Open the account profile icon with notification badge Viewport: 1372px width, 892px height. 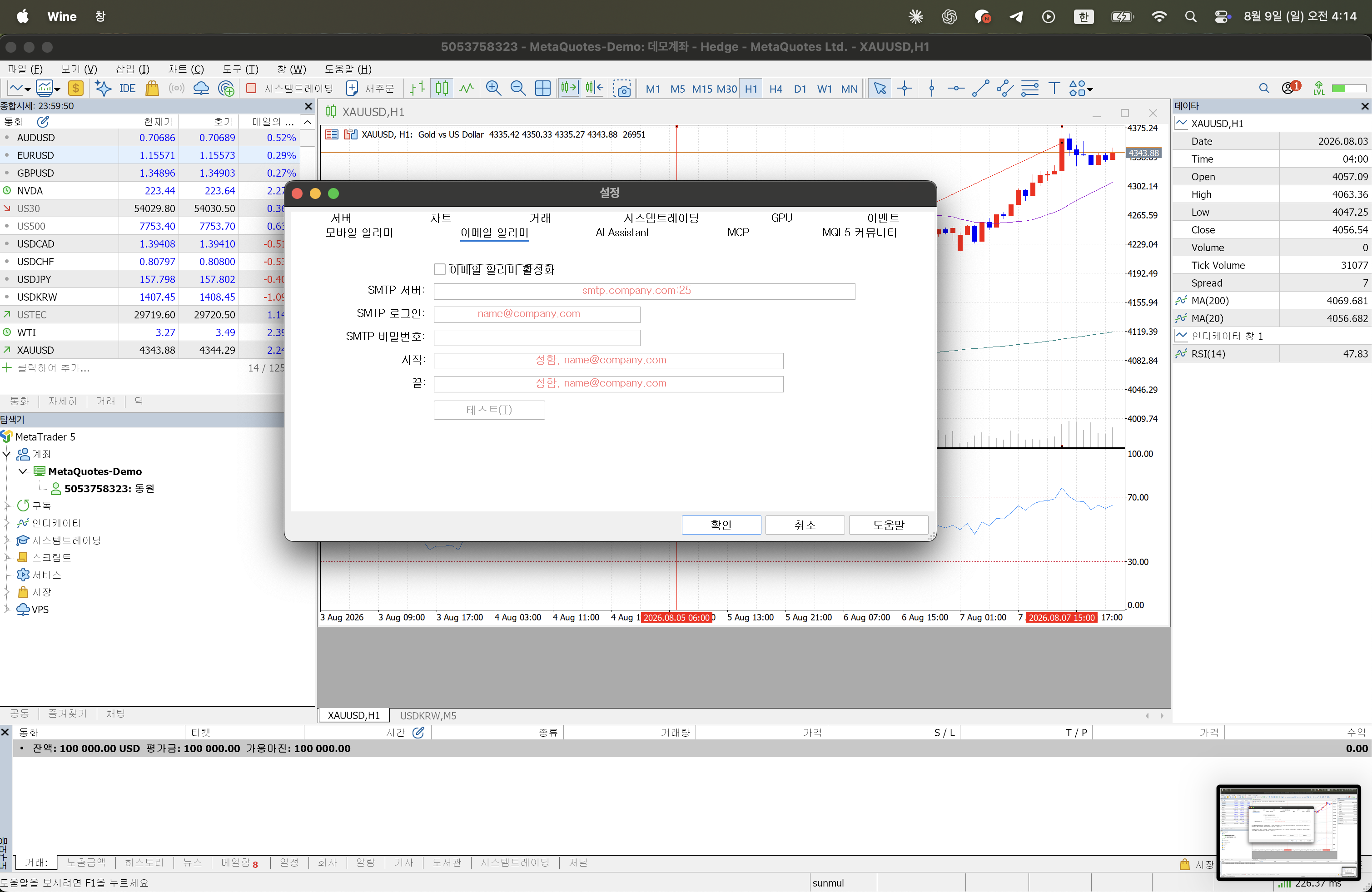(1291, 88)
